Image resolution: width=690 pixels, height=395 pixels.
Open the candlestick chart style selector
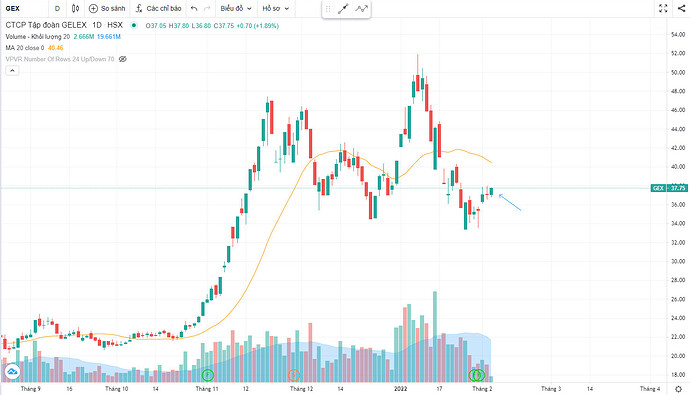(75, 8)
